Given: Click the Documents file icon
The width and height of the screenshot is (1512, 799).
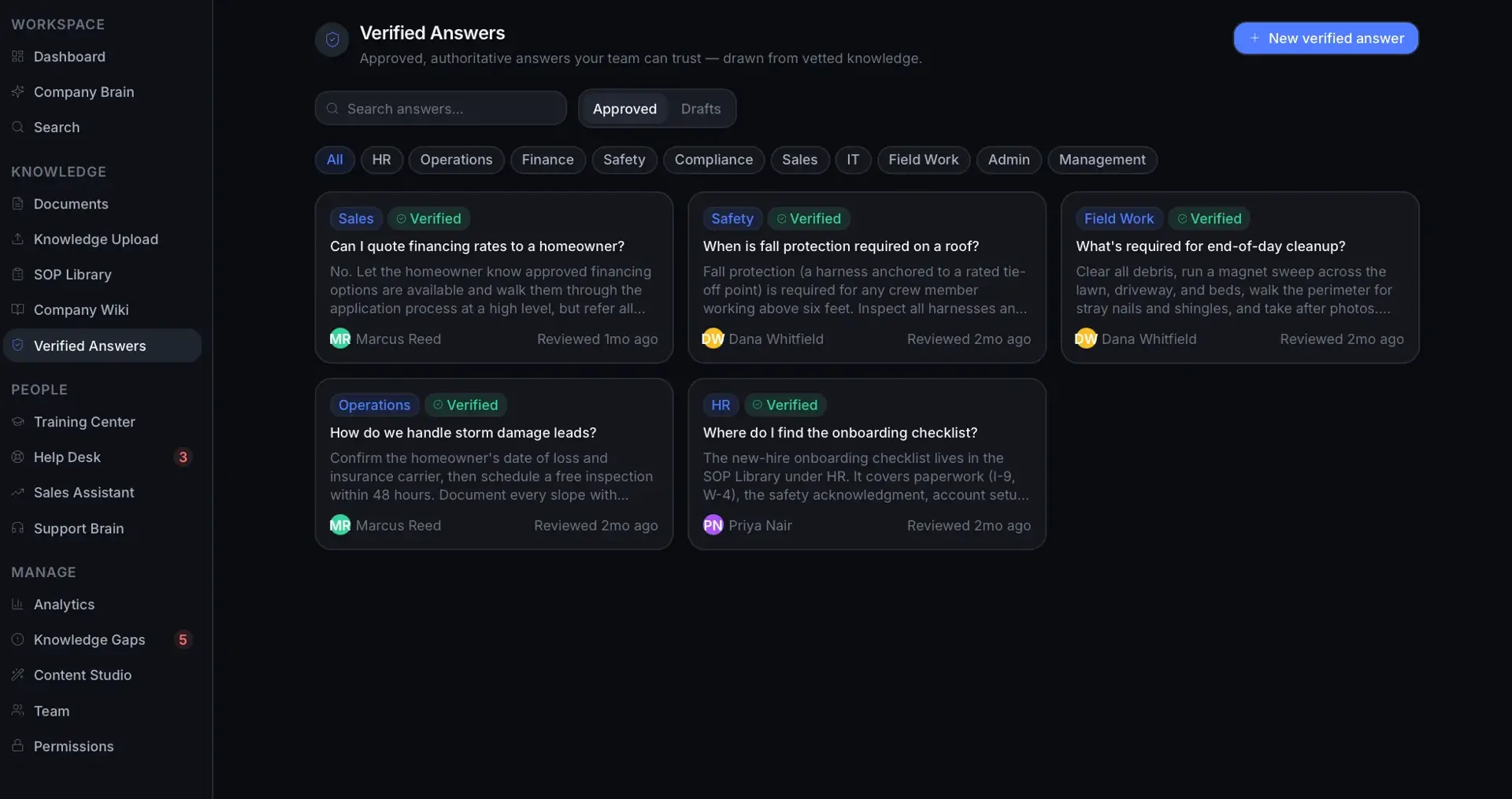Looking at the screenshot, I should coord(18,204).
